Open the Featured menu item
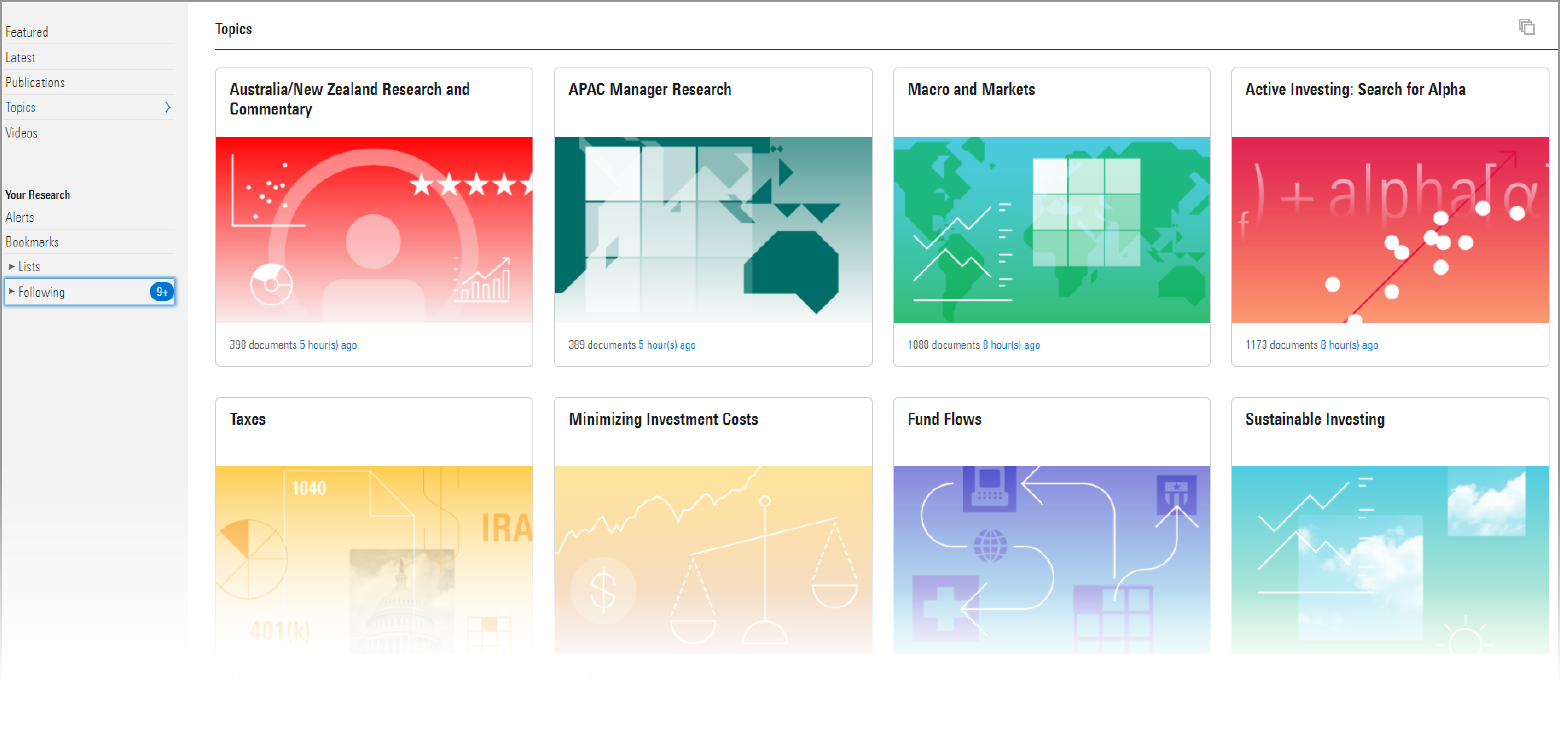 (x=27, y=32)
